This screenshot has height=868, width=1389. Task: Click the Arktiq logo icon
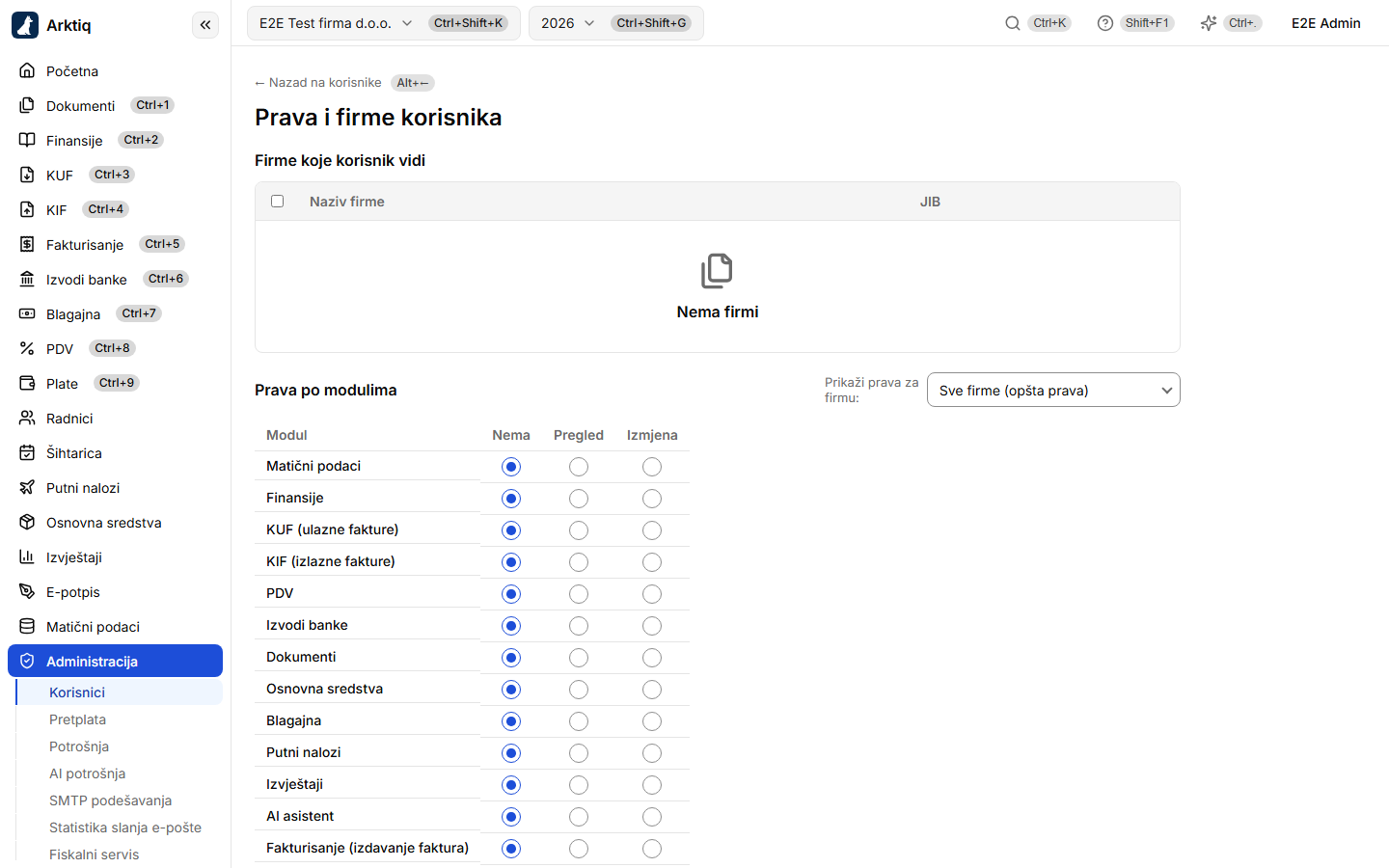[25, 25]
